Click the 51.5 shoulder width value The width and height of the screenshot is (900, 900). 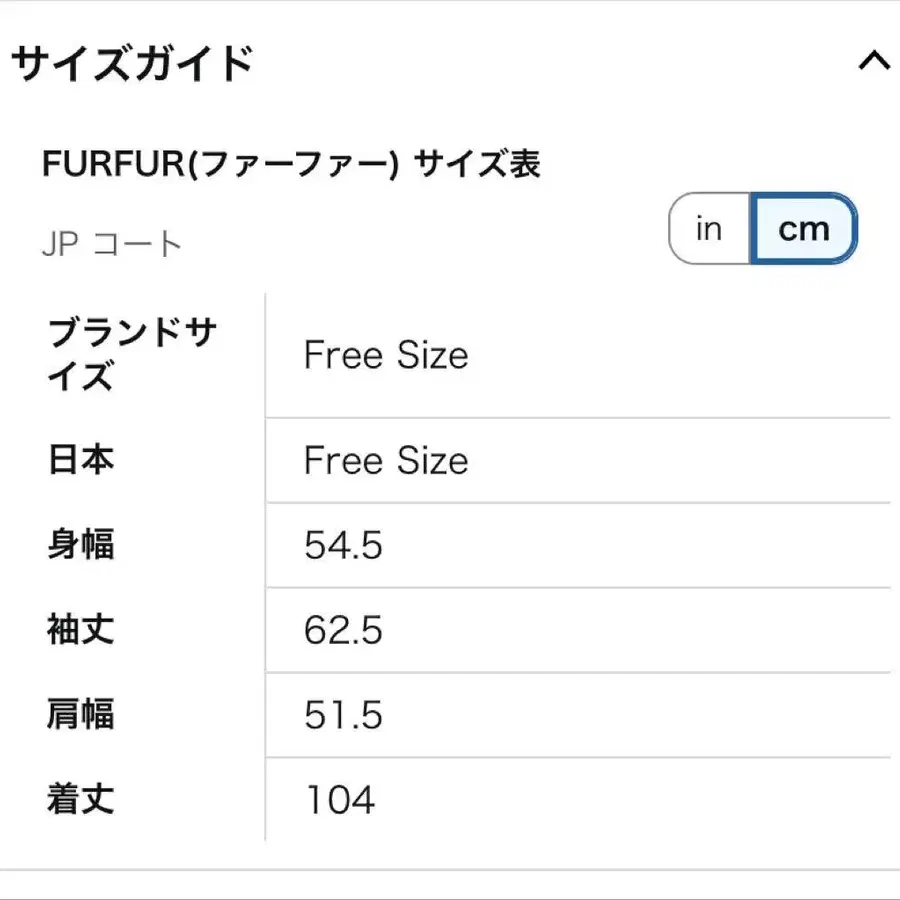343,716
